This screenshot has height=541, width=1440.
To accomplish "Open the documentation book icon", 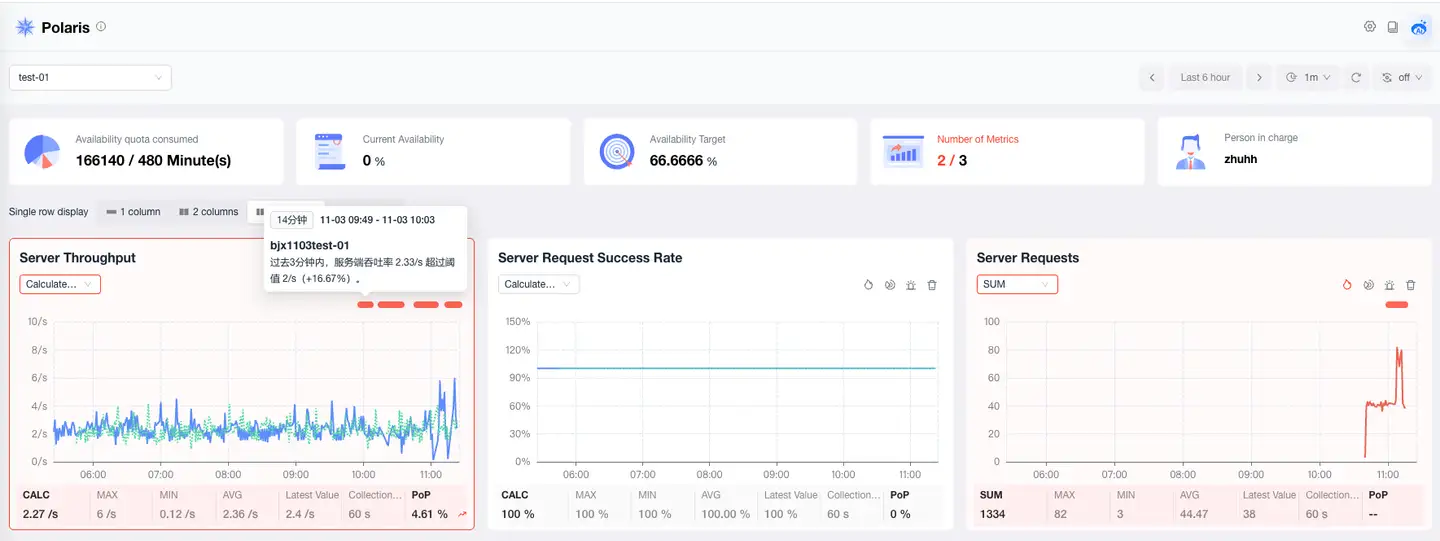I will (1393, 27).
